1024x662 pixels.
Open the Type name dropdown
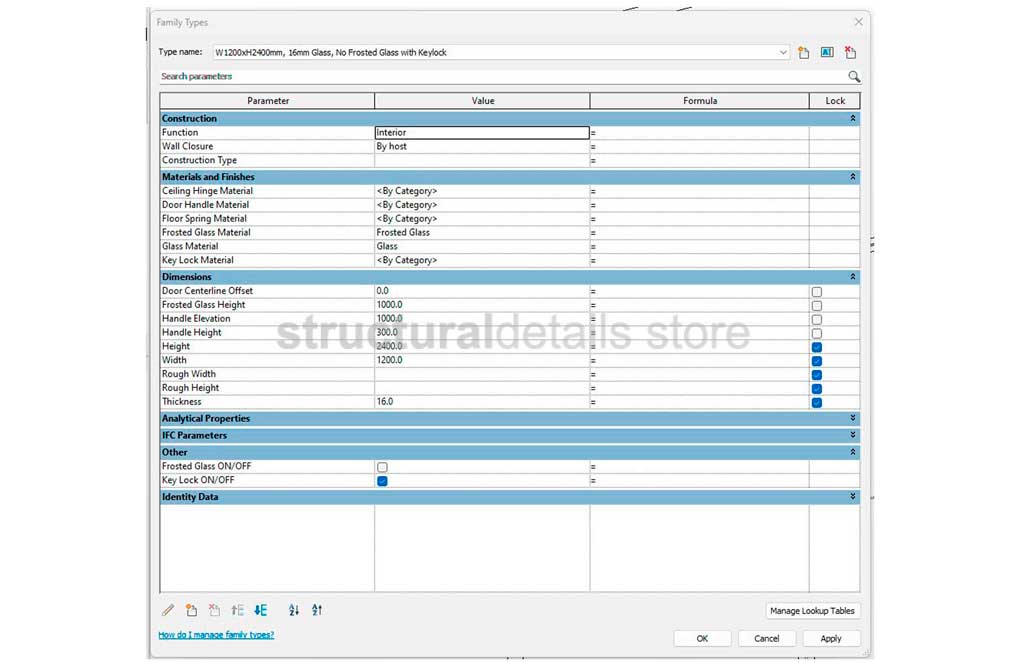783,52
